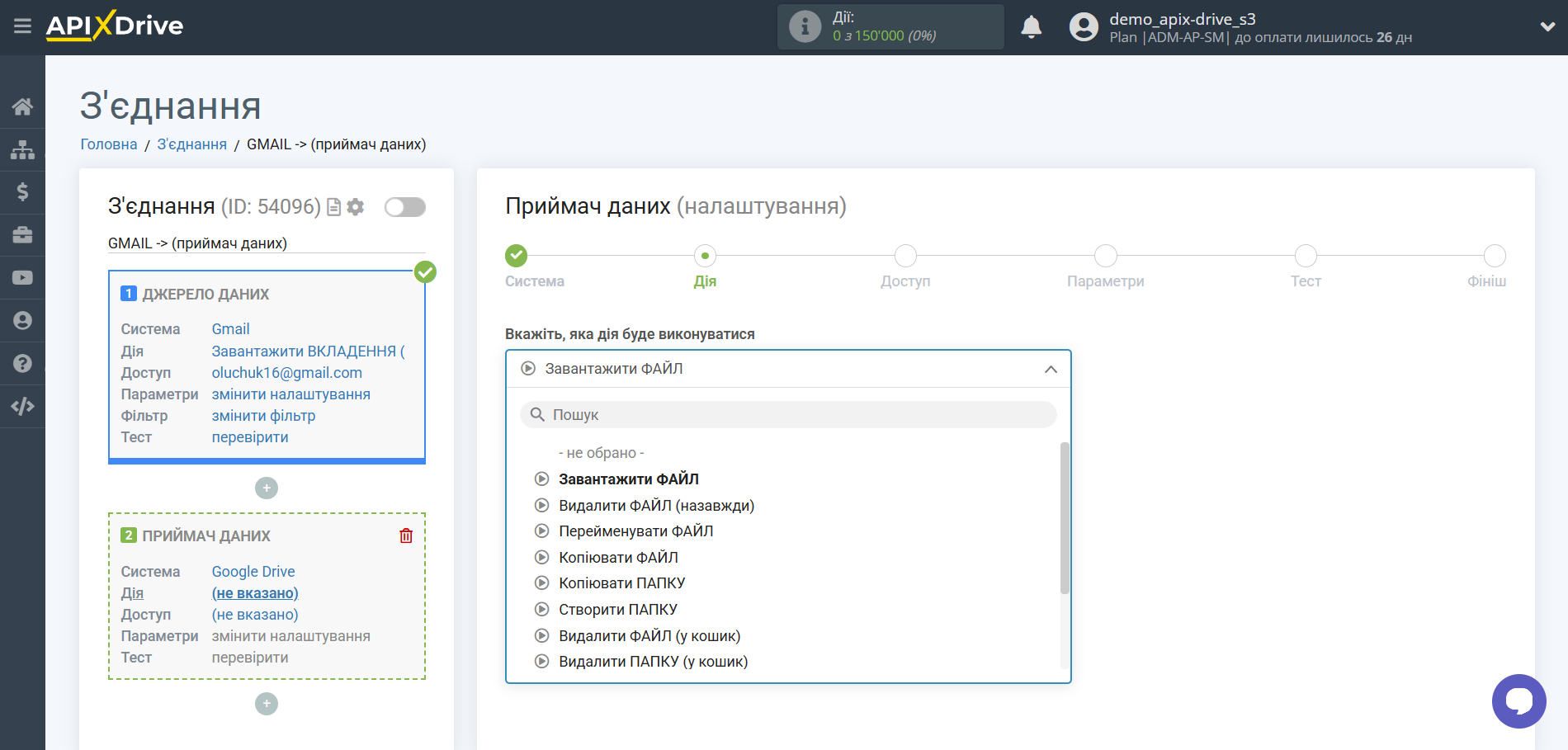Viewport: 1568px width, 750px height.
Task: Open Завантажити ВКЛАДЕННЯ action link
Action: pyautogui.click(x=309, y=351)
